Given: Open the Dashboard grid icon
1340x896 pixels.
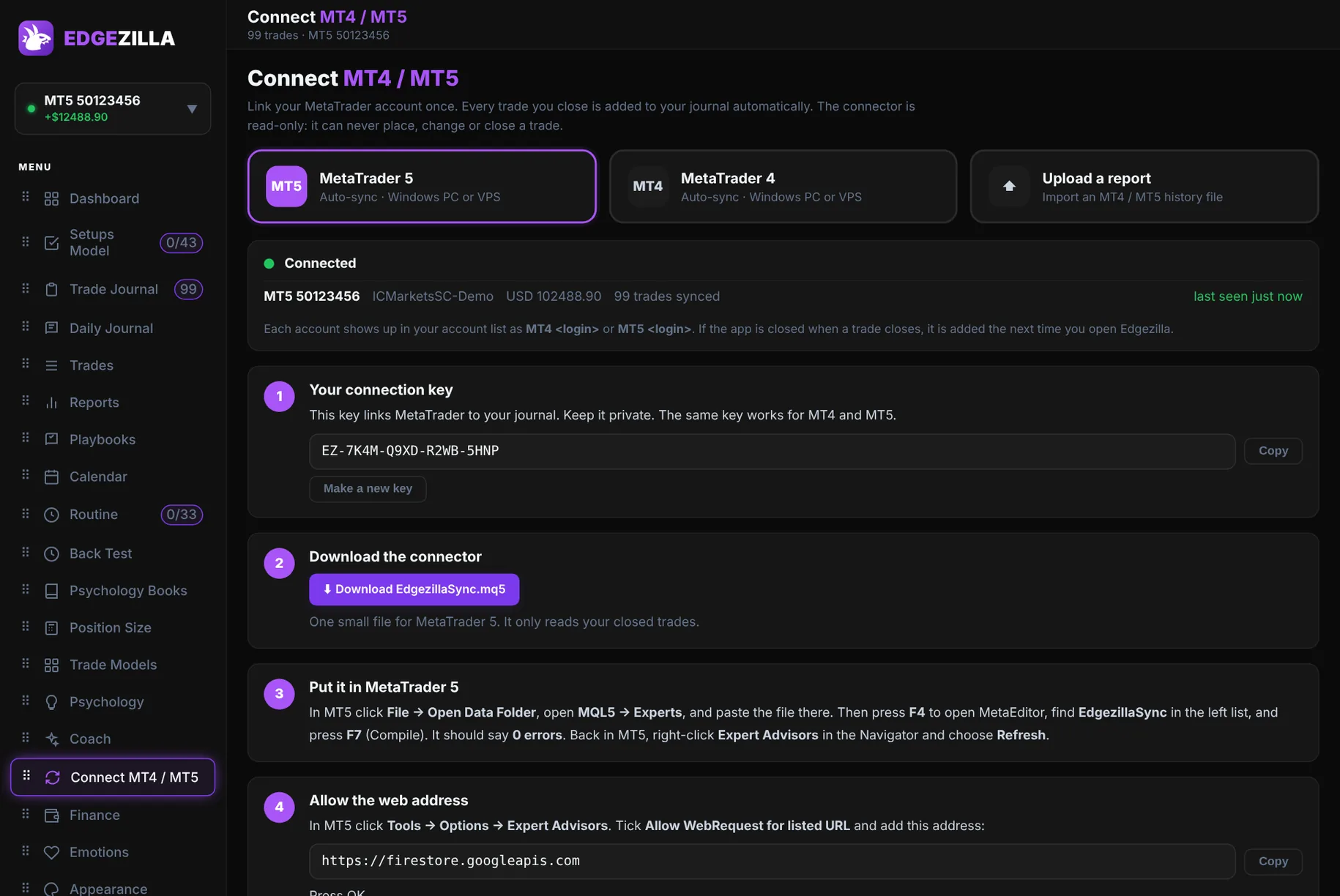Looking at the screenshot, I should pyautogui.click(x=51, y=198).
